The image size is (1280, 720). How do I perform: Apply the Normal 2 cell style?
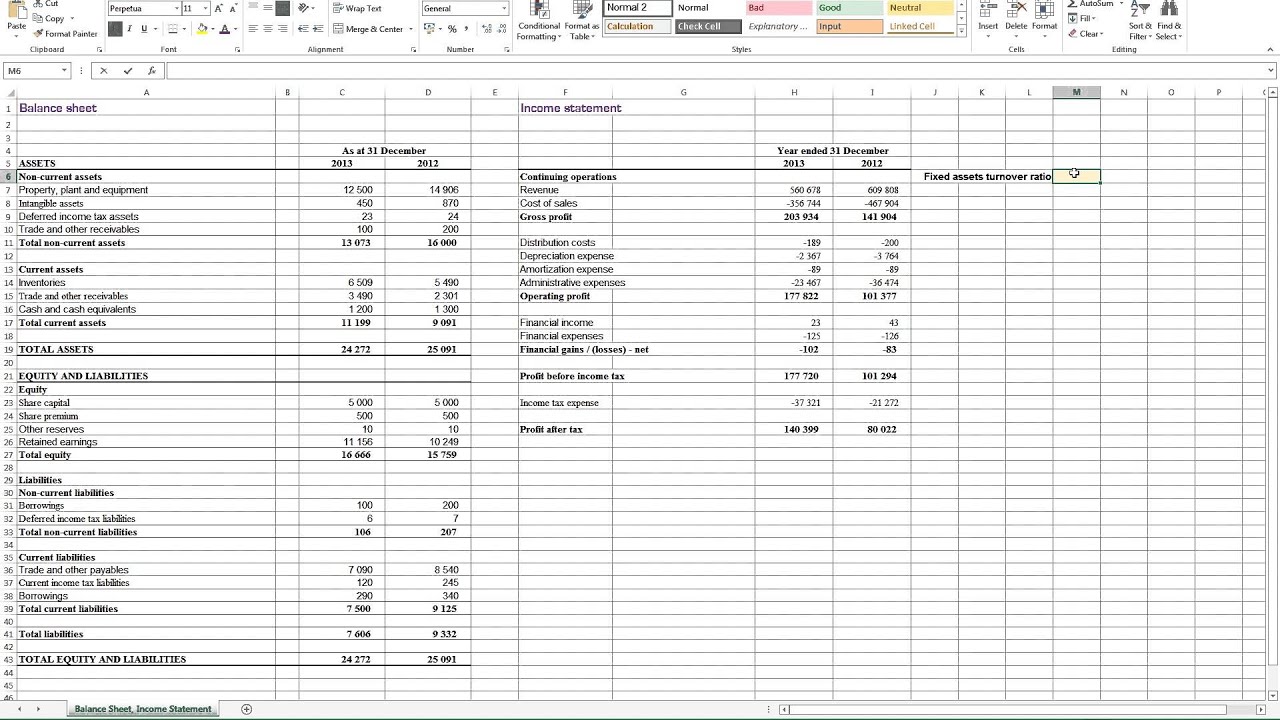click(638, 7)
